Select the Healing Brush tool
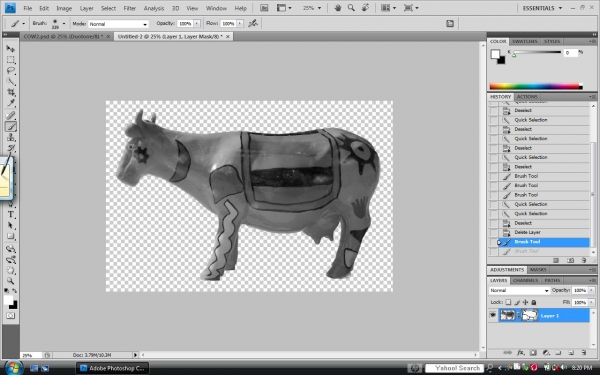Screen dimensions: 600x375 coord(11,115)
